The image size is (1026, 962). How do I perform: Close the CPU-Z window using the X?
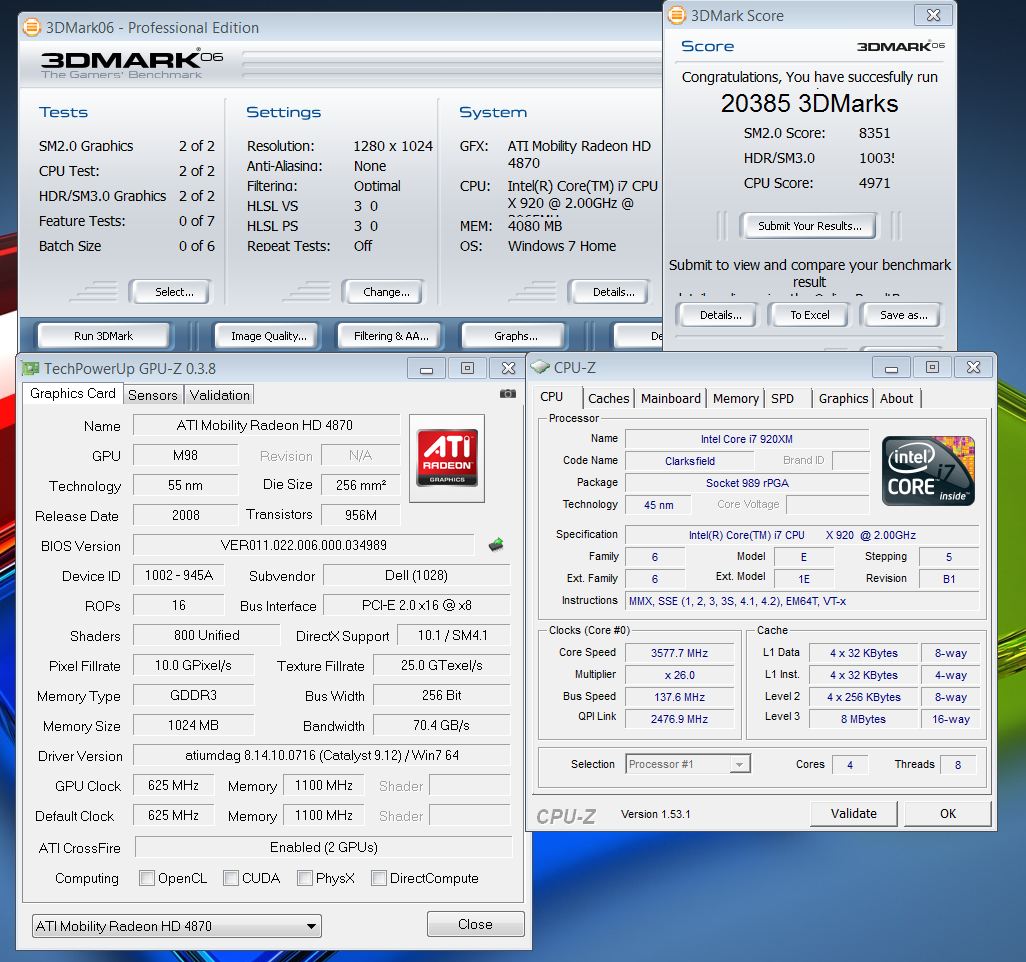973,368
